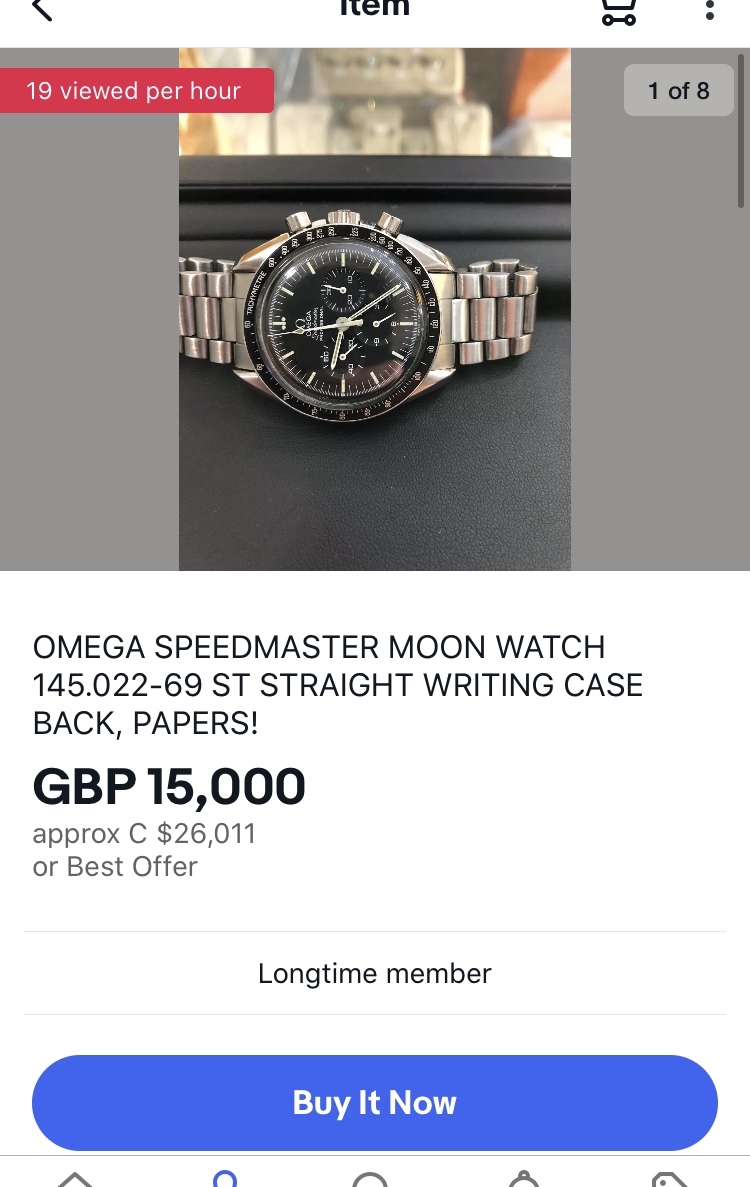
Task: Select the 'or Best Offer' text
Action: (x=115, y=866)
